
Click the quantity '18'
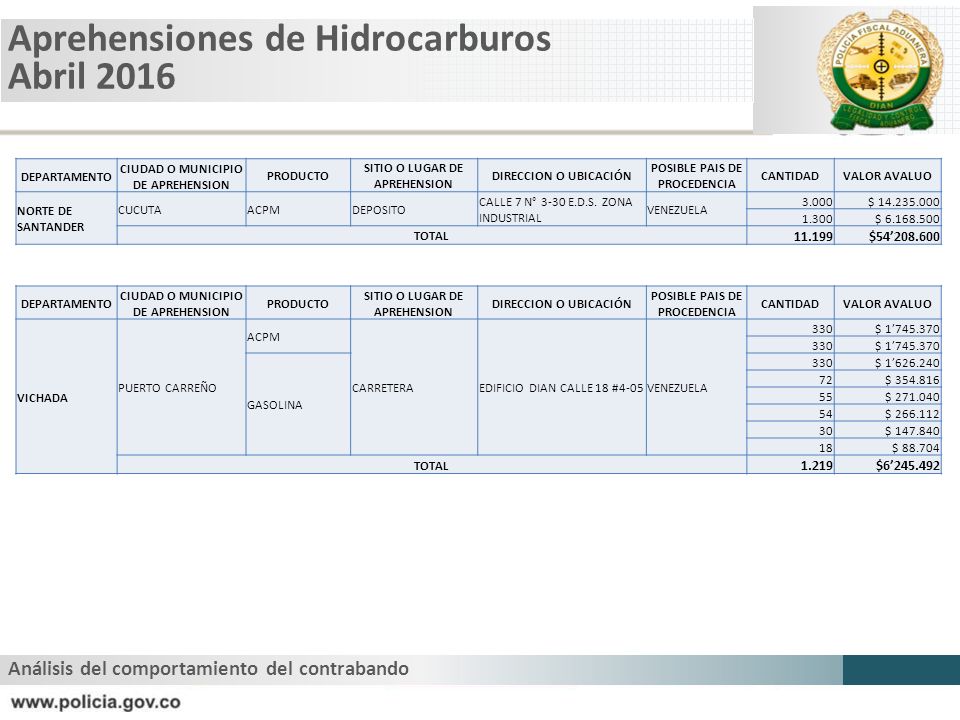point(825,448)
